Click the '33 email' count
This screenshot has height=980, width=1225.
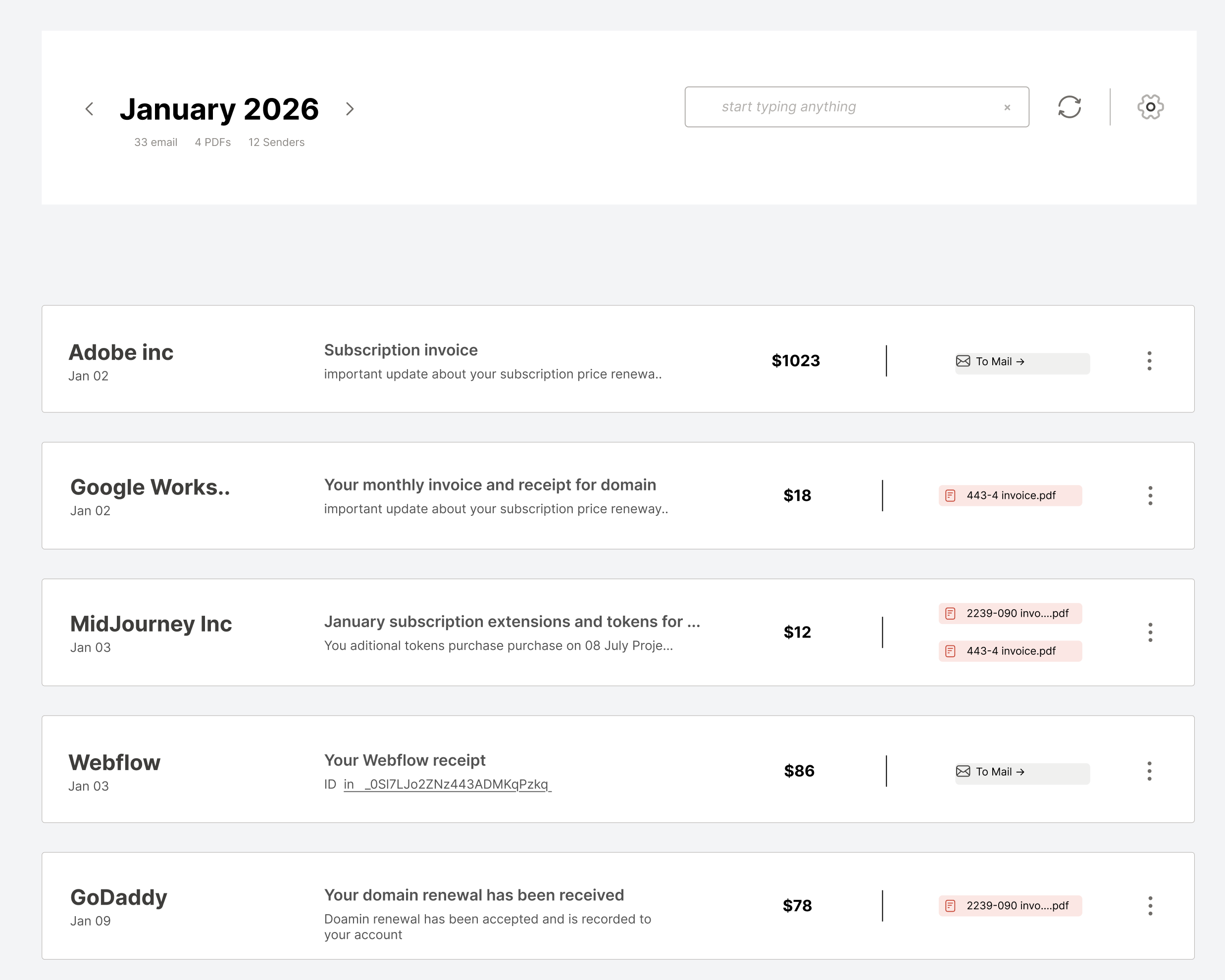[x=155, y=142]
